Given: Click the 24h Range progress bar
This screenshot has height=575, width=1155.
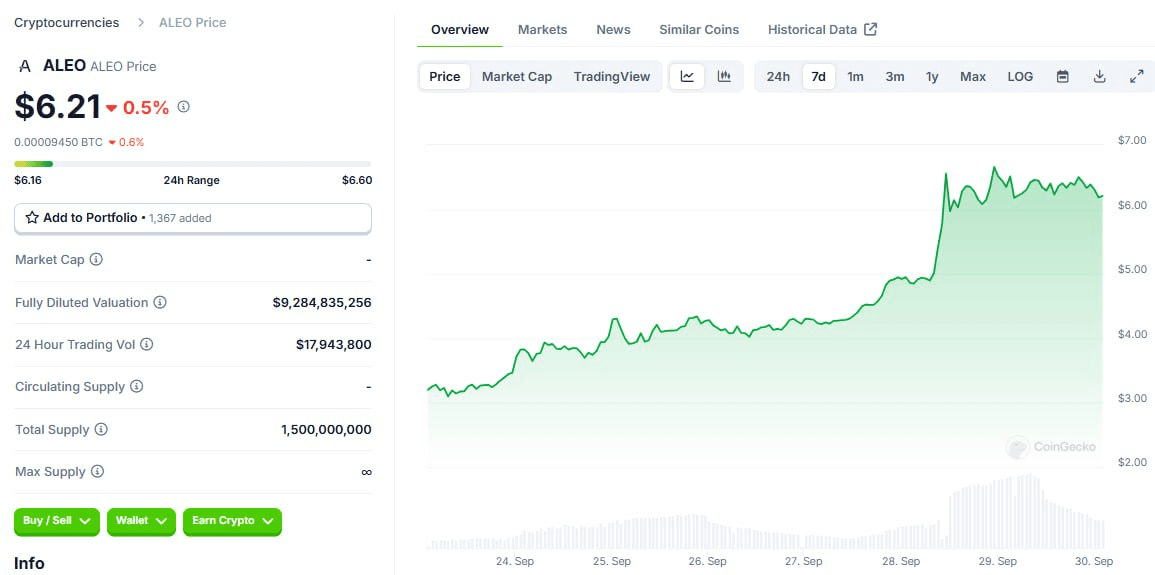Looking at the screenshot, I should 193,163.
